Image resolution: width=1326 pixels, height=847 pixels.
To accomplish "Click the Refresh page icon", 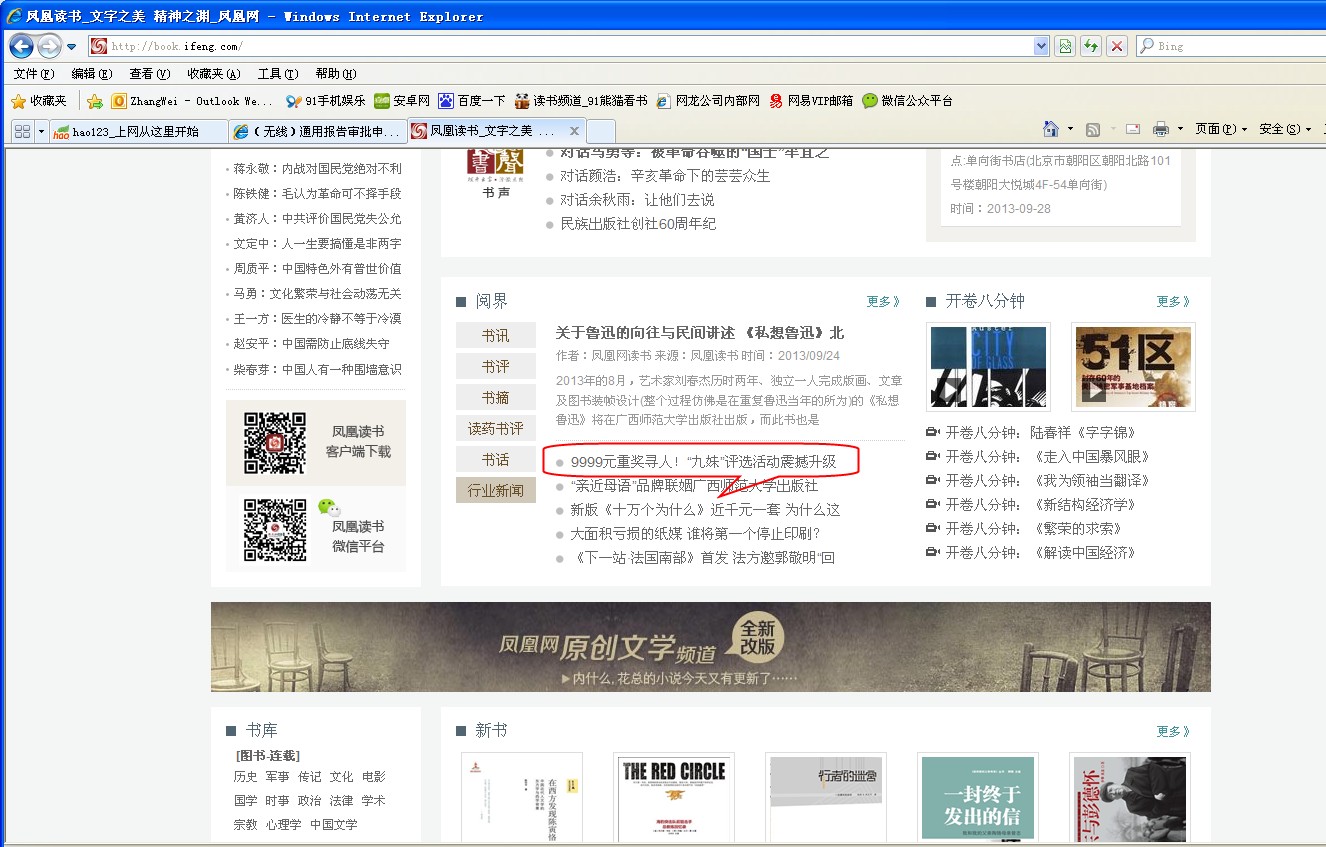I will pos(1091,46).
